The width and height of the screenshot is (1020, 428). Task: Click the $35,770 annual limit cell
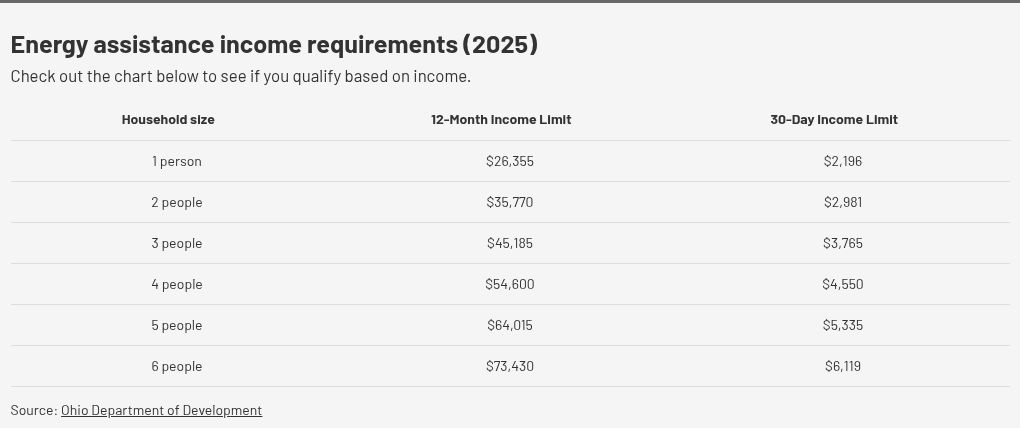pyautogui.click(x=510, y=202)
